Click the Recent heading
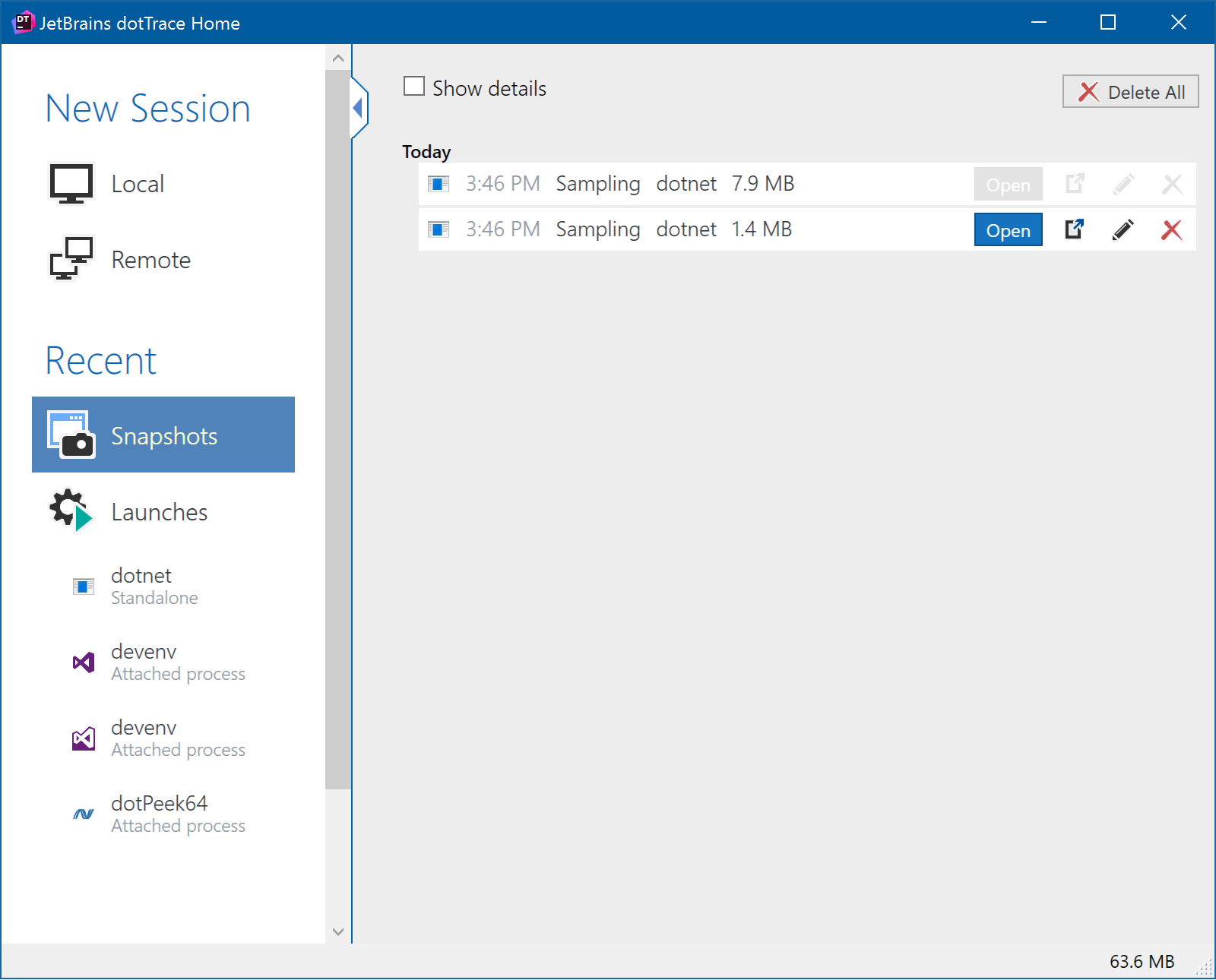This screenshot has height=980, width=1216. 101,360
